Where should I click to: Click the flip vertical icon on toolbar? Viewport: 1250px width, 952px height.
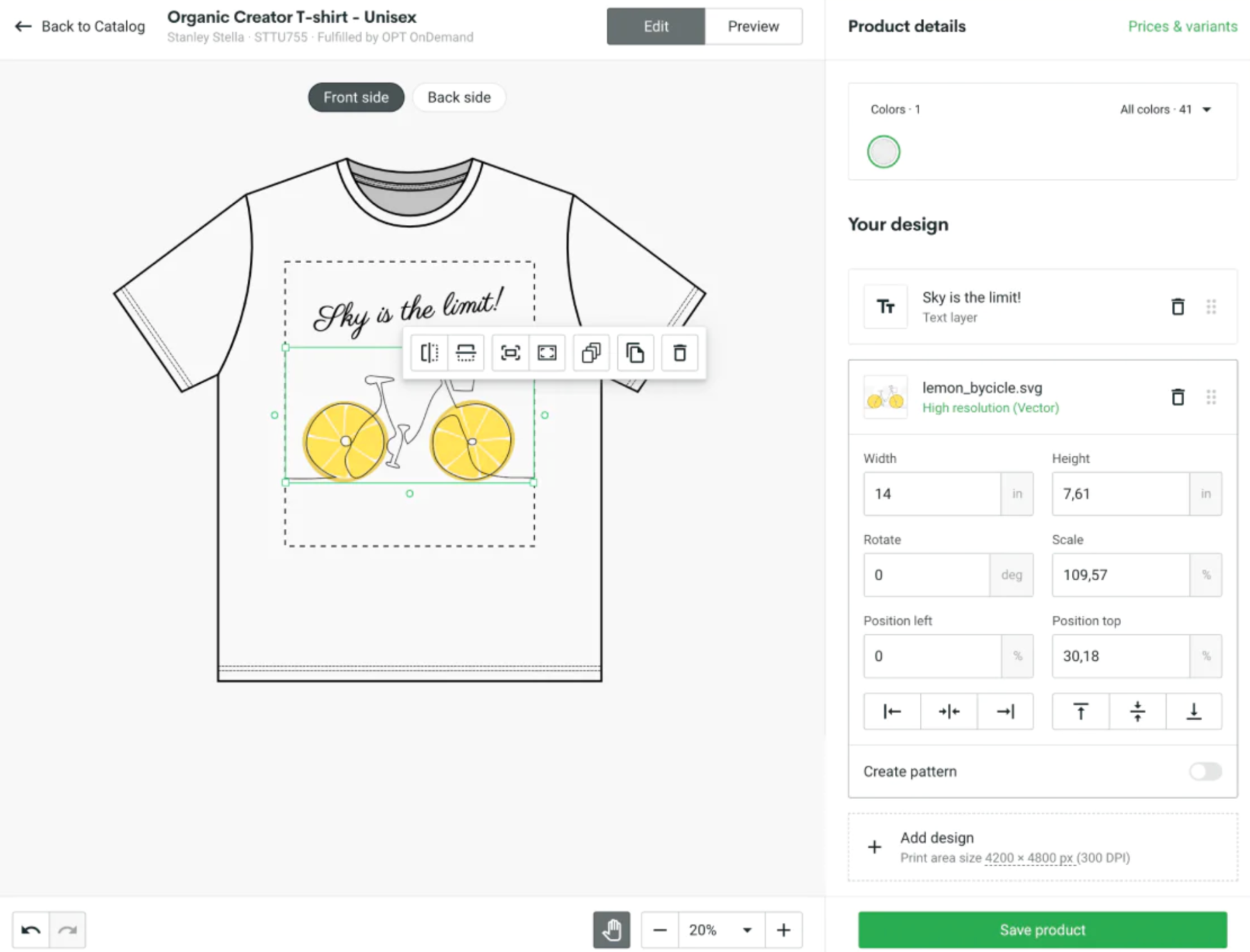point(466,352)
